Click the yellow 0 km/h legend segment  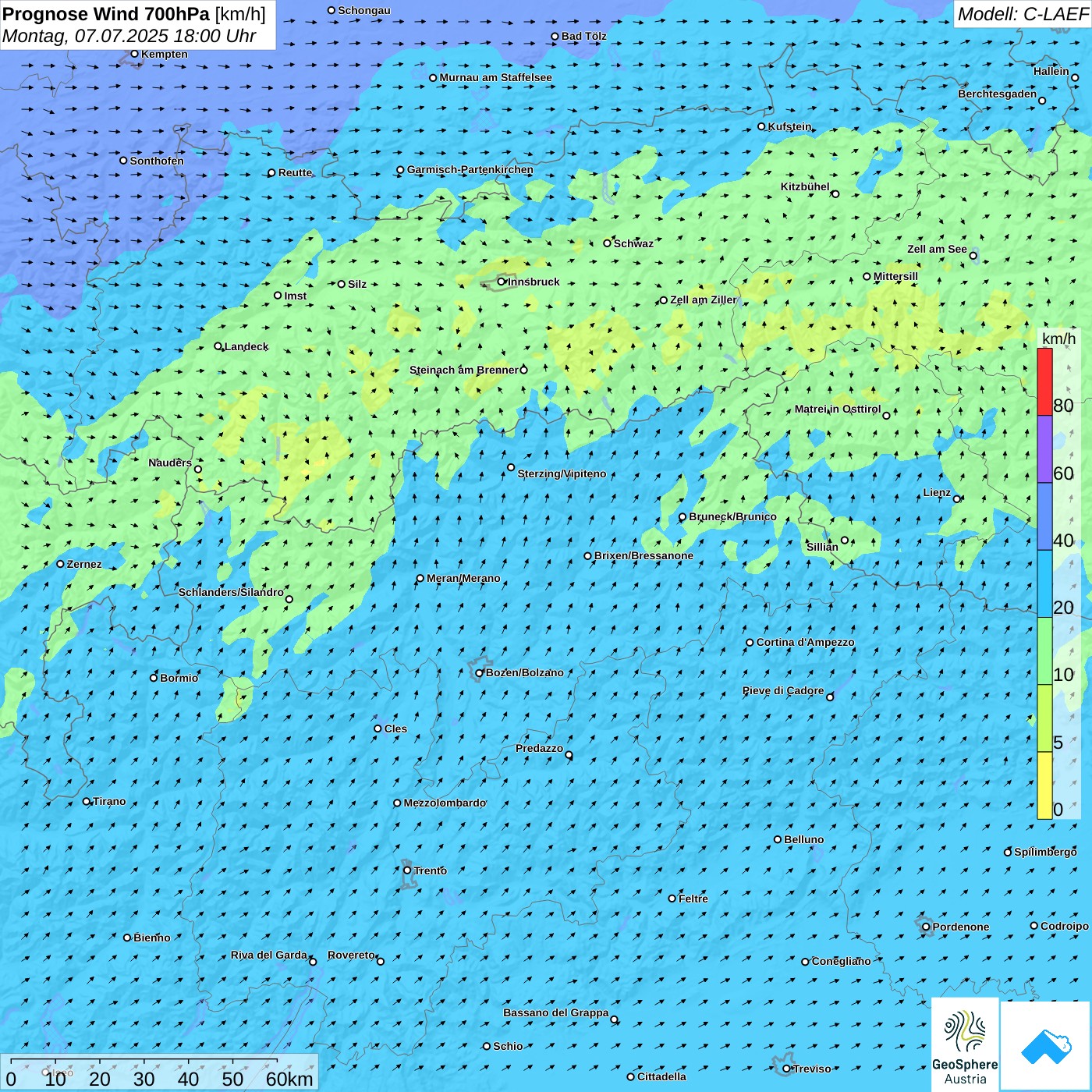pos(1044,785)
